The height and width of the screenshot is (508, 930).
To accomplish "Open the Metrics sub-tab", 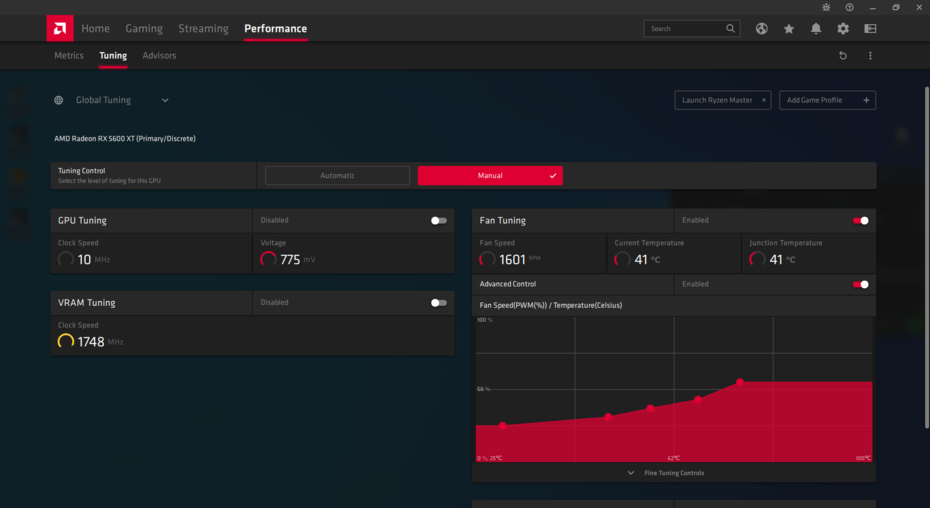I will pos(69,56).
